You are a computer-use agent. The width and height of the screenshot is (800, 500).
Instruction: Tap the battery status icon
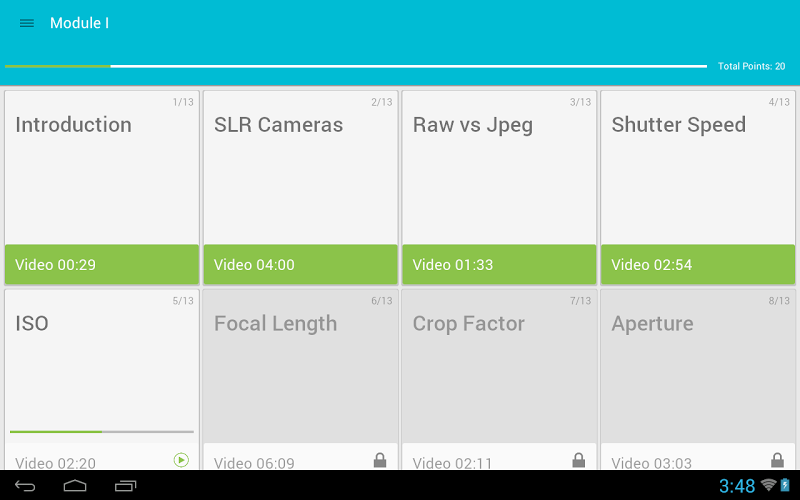(x=786, y=485)
